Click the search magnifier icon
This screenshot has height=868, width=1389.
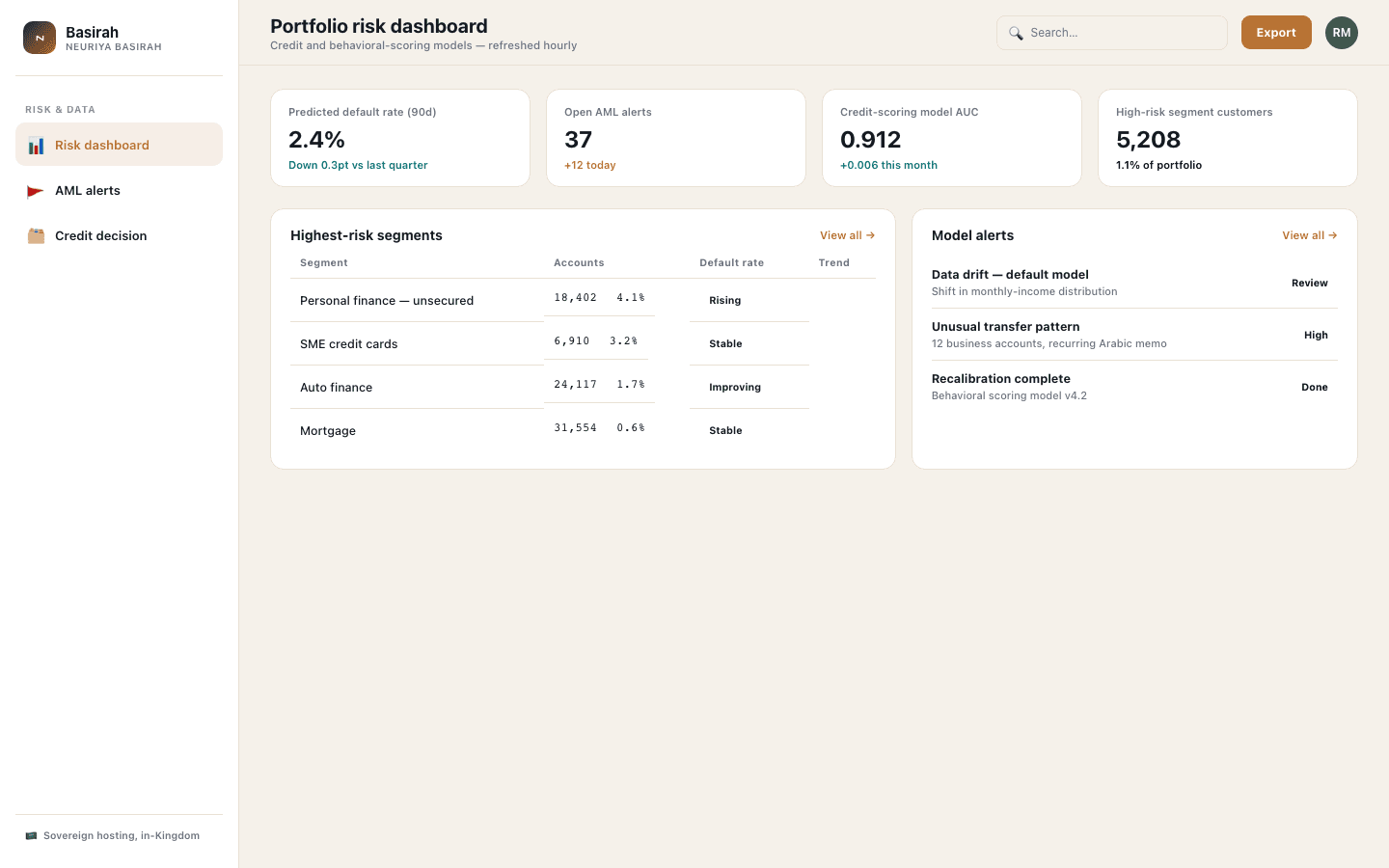(1016, 33)
